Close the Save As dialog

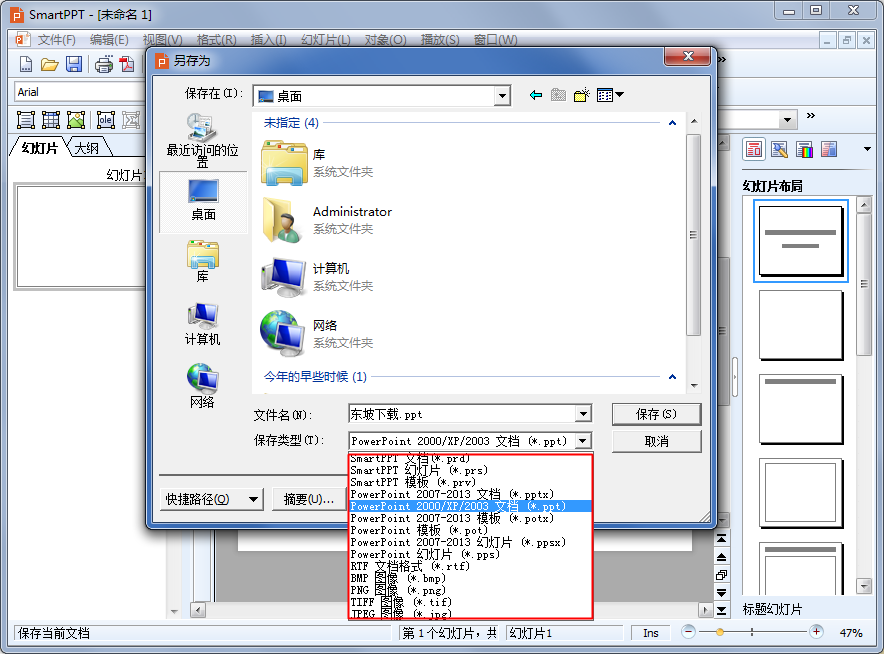(688, 56)
